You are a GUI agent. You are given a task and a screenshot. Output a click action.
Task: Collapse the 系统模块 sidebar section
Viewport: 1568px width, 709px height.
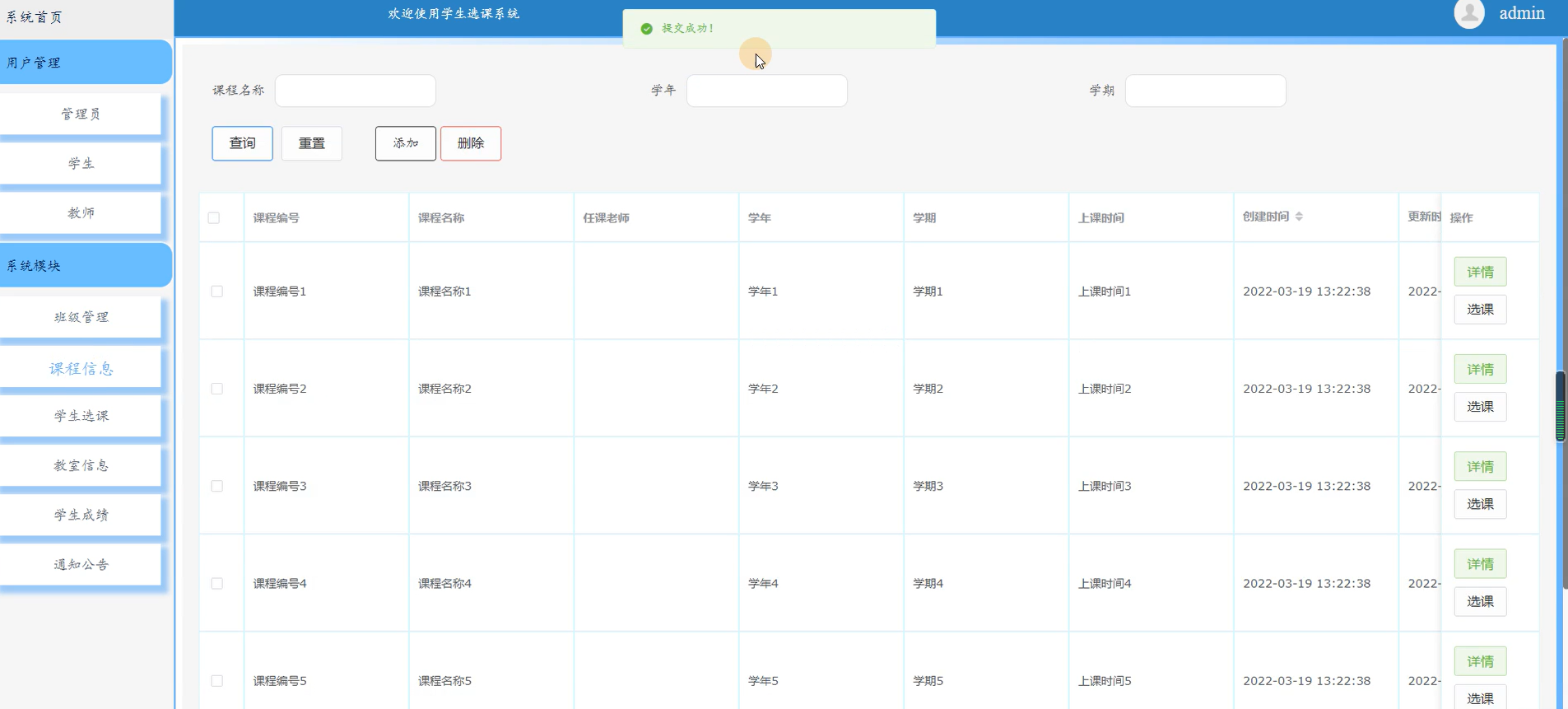[86, 265]
